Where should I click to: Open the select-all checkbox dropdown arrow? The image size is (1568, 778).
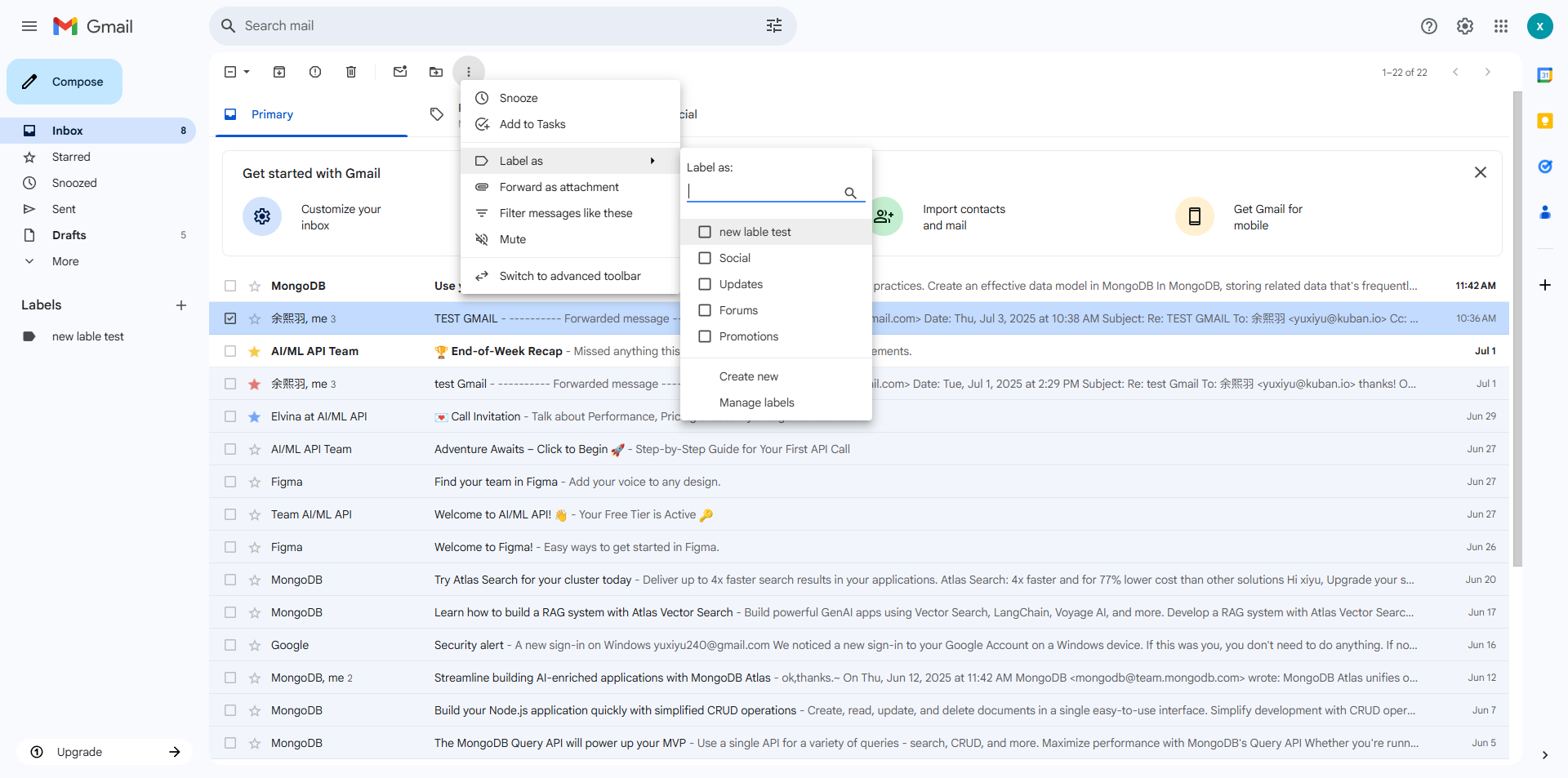247,72
